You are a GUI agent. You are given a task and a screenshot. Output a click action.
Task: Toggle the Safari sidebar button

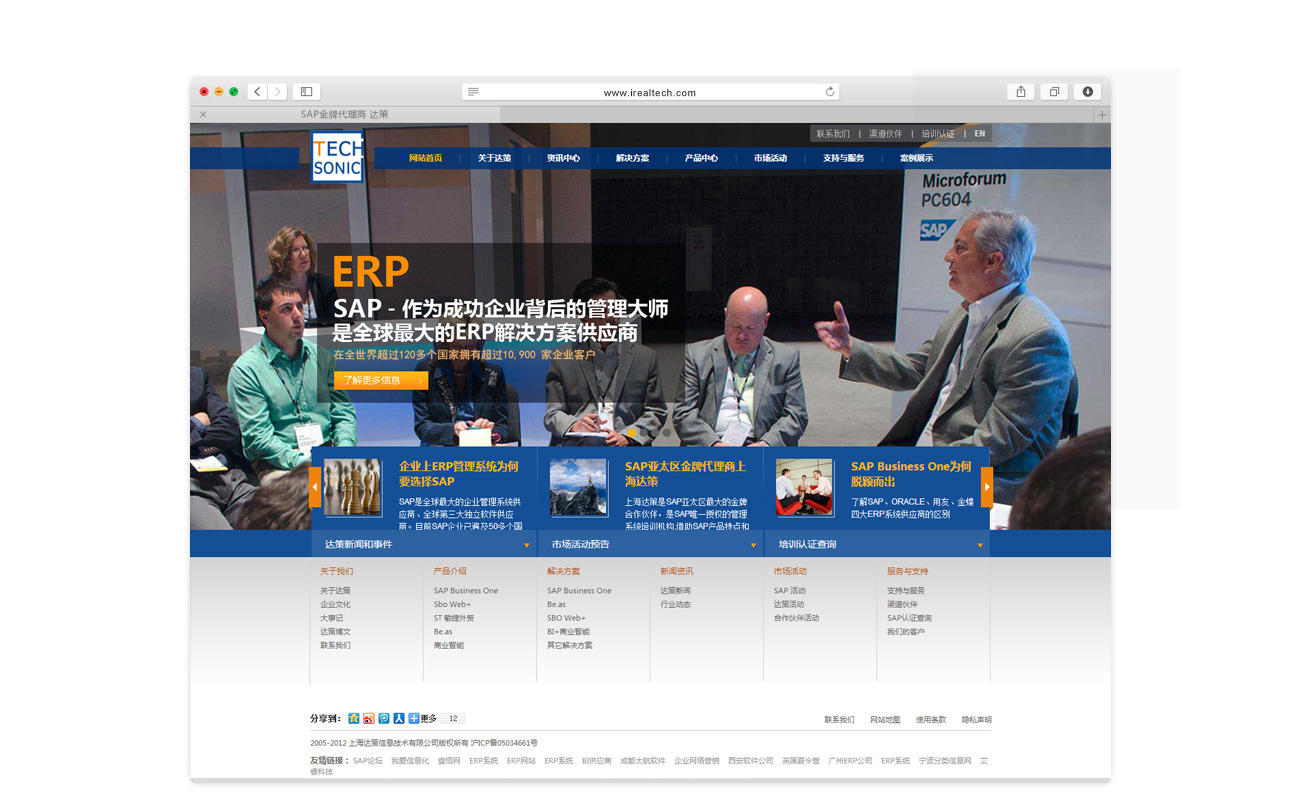(306, 91)
